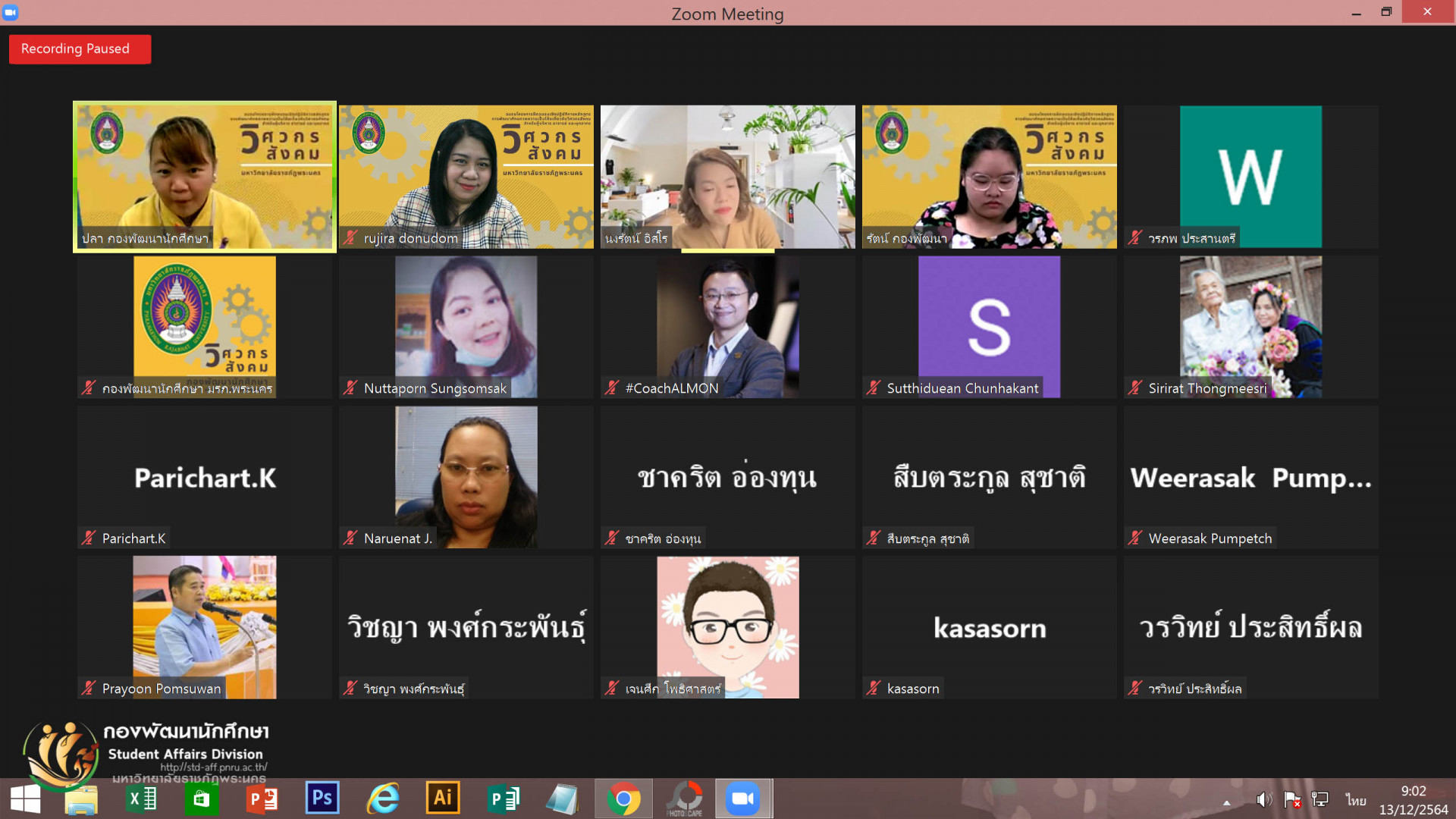1456x819 pixels.
Task: Show hidden system tray icons arrow
Action: [1226, 802]
